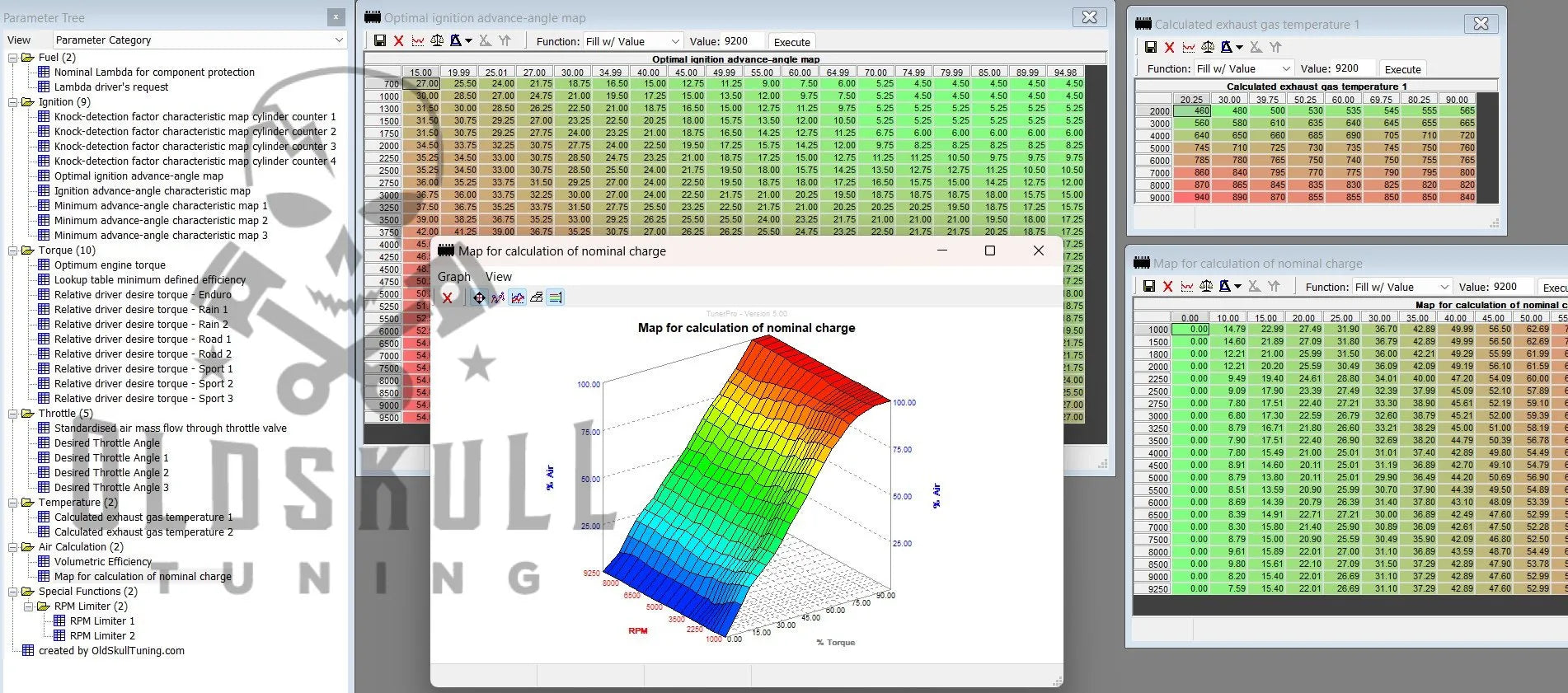This screenshot has width=1568, height=693.
Task: Click the stacked layers icon in graph toolbar
Action: (537, 297)
